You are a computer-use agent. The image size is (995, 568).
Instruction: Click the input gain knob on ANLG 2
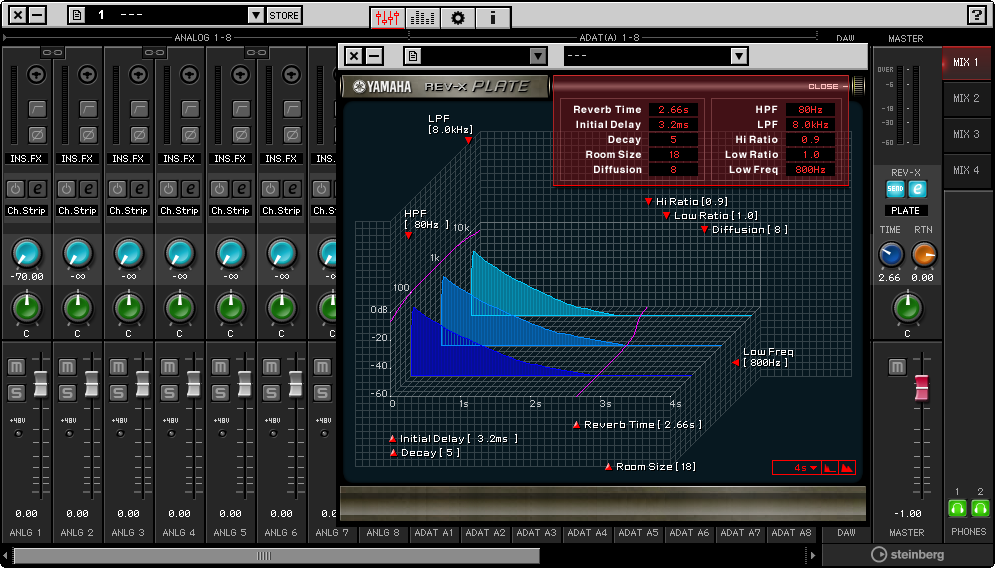[88, 75]
